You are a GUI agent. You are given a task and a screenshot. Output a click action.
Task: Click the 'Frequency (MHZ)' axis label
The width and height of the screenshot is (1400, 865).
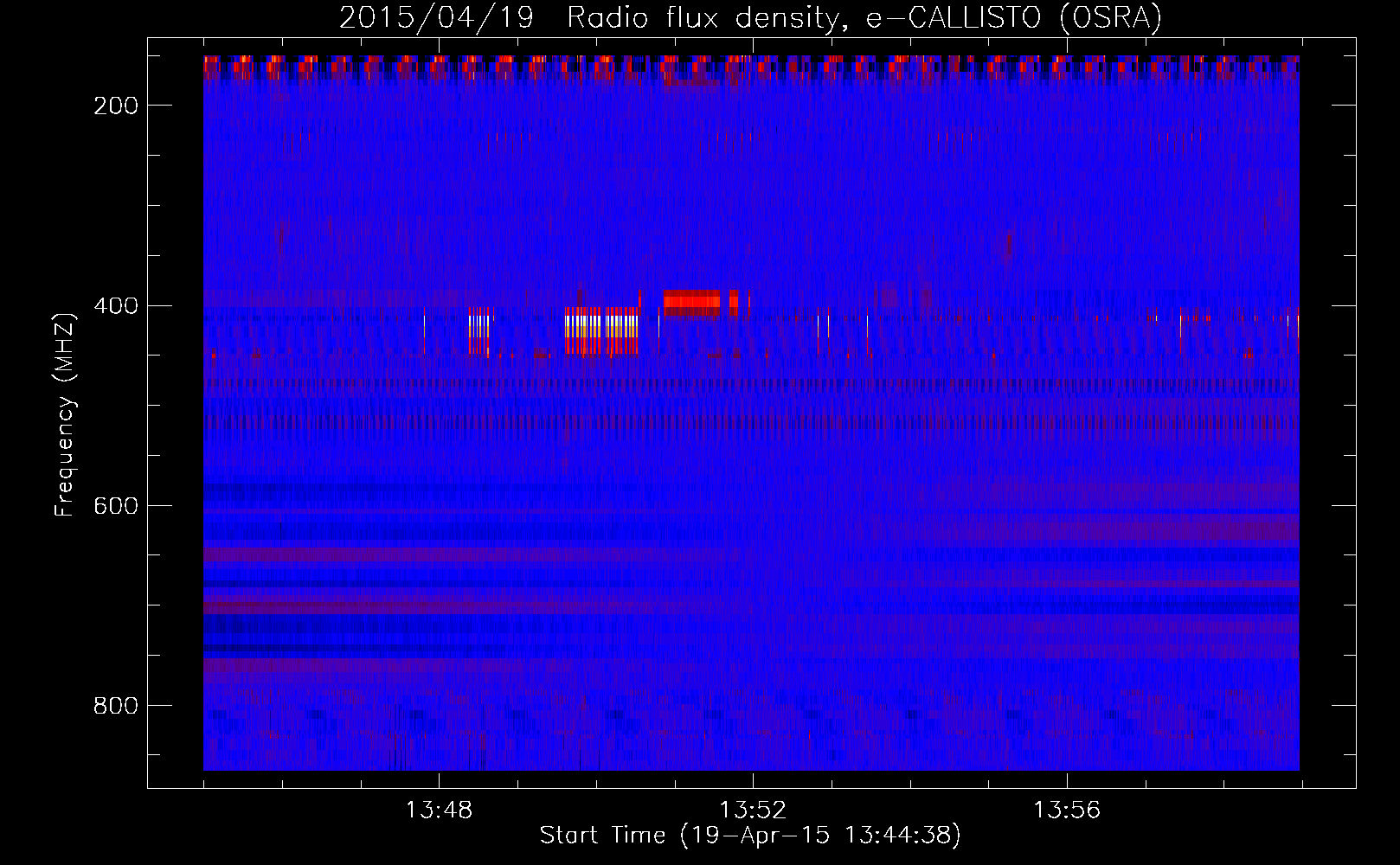point(65,414)
